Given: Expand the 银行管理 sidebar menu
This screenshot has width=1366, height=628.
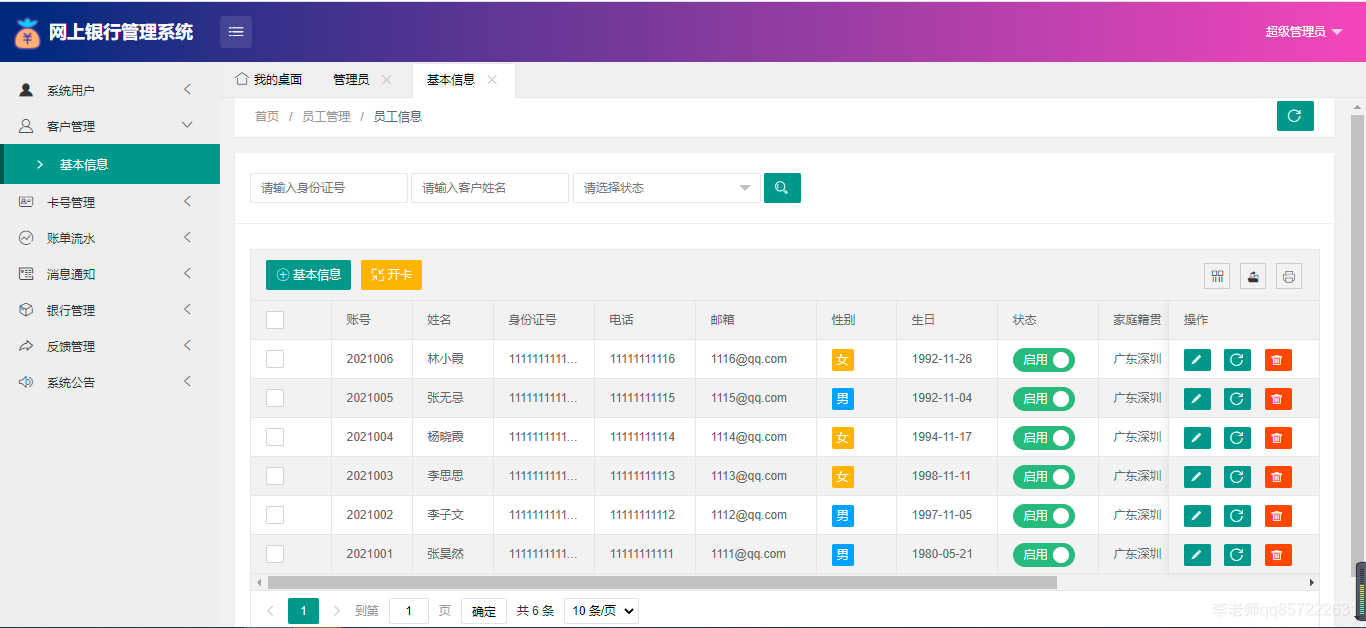Looking at the screenshot, I should pyautogui.click(x=110, y=310).
